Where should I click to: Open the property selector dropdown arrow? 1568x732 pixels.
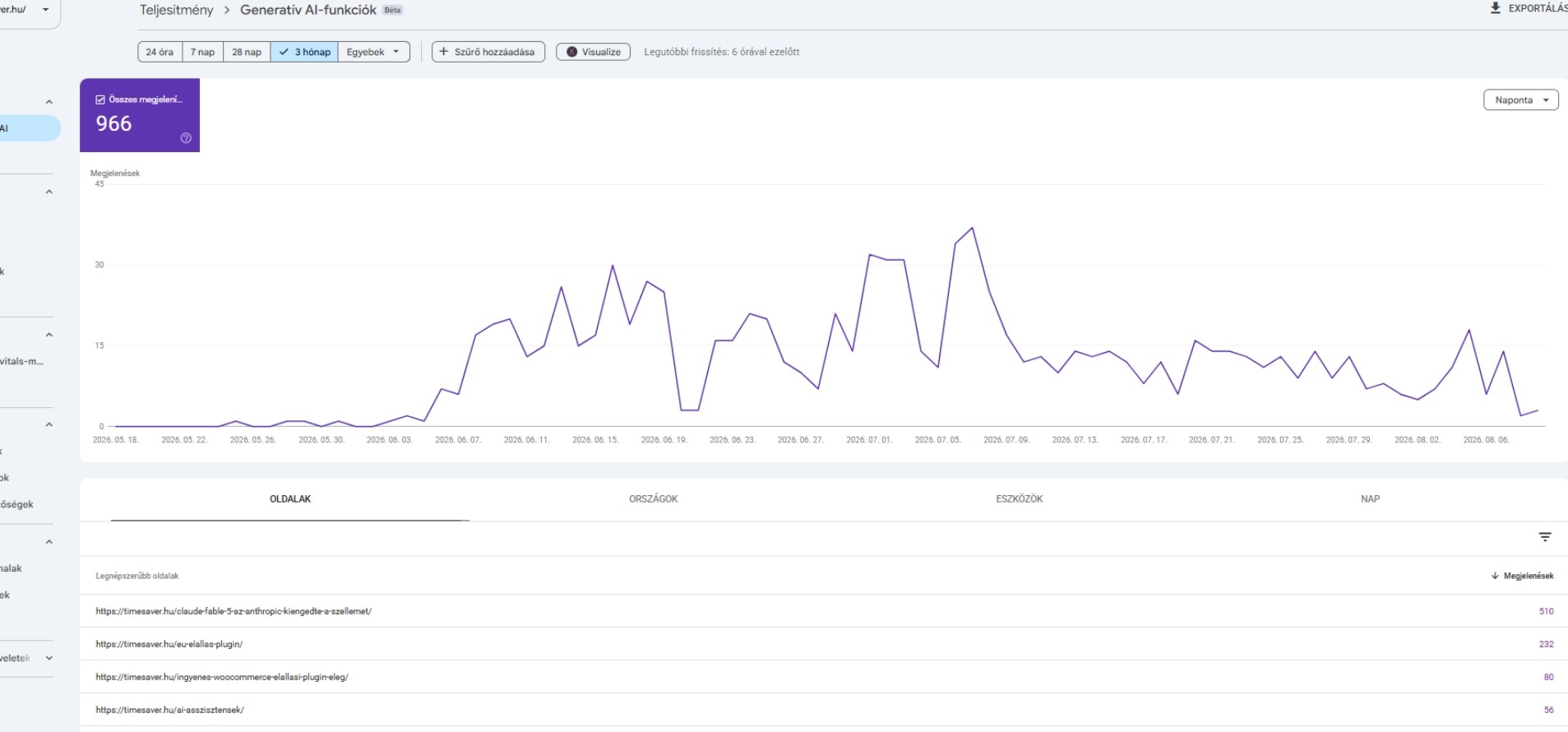click(45, 10)
